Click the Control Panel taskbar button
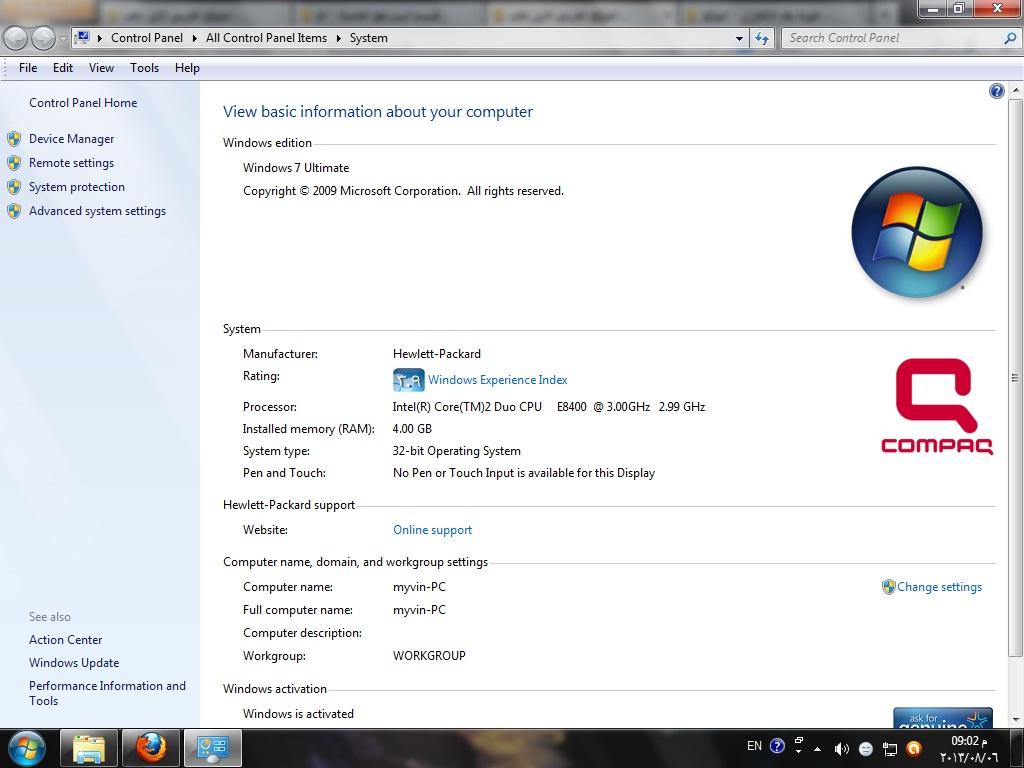Image resolution: width=1024 pixels, height=768 pixels. click(213, 748)
